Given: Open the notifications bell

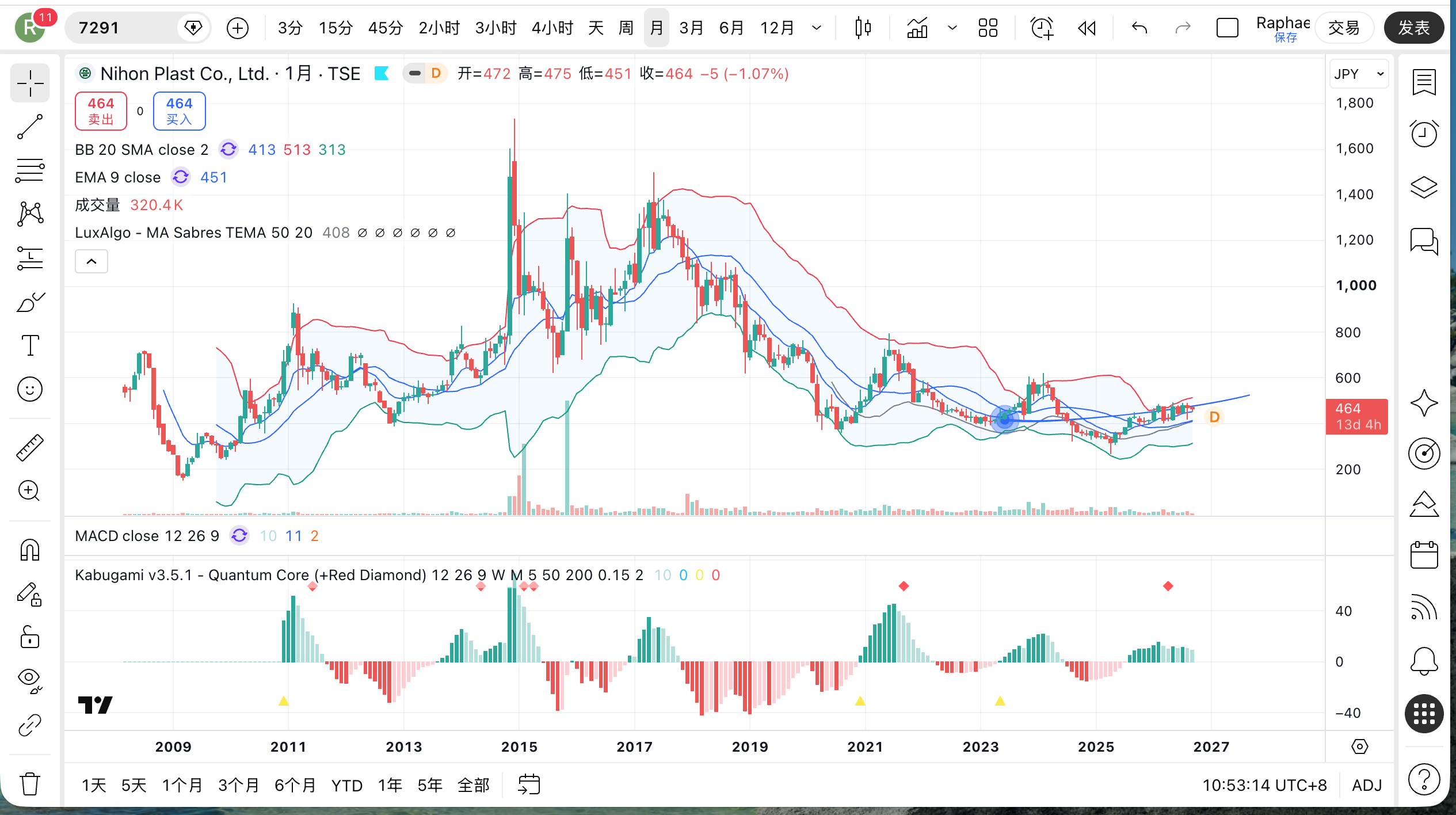Looking at the screenshot, I should [1424, 661].
